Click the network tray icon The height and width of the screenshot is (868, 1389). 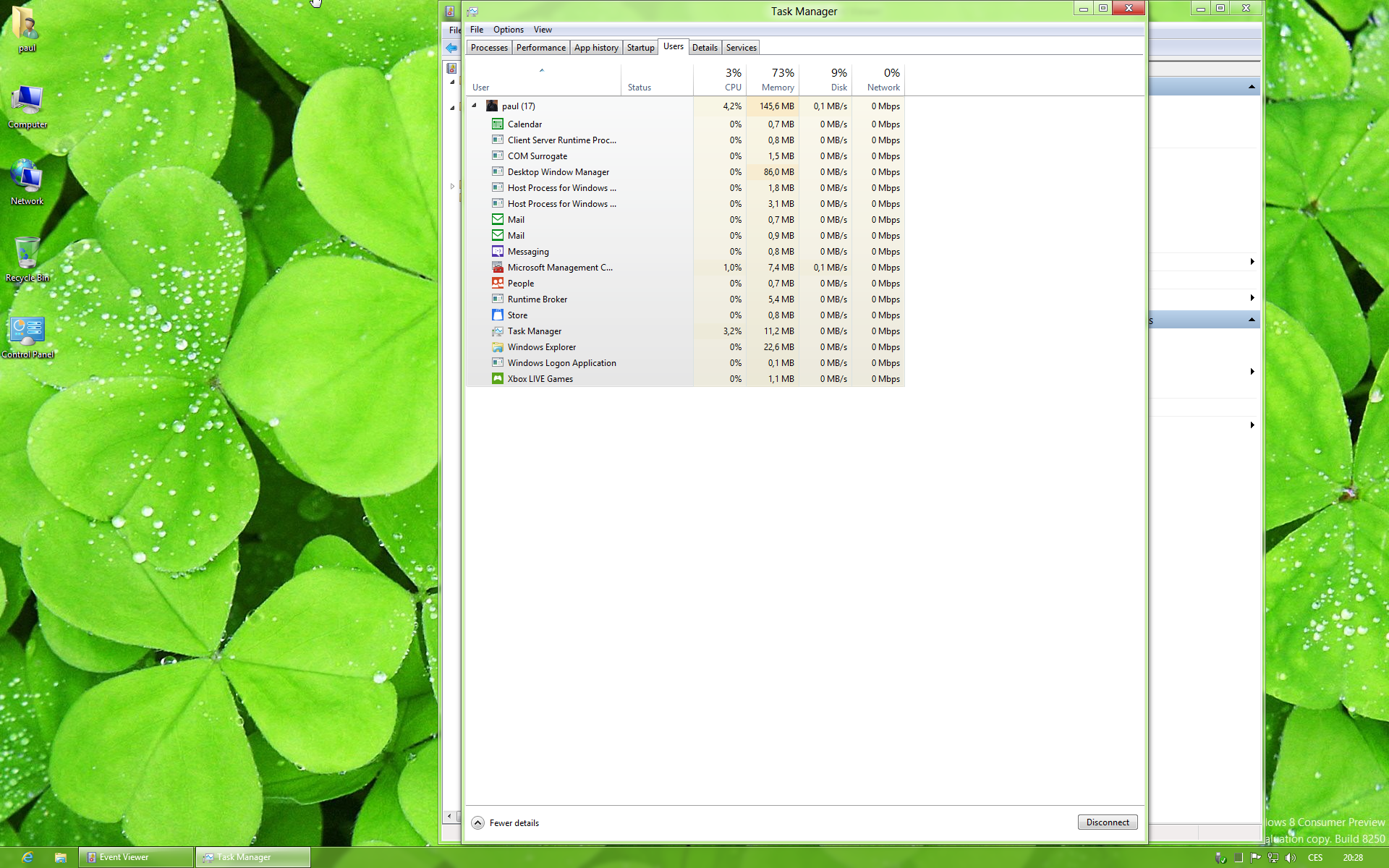(1273, 858)
